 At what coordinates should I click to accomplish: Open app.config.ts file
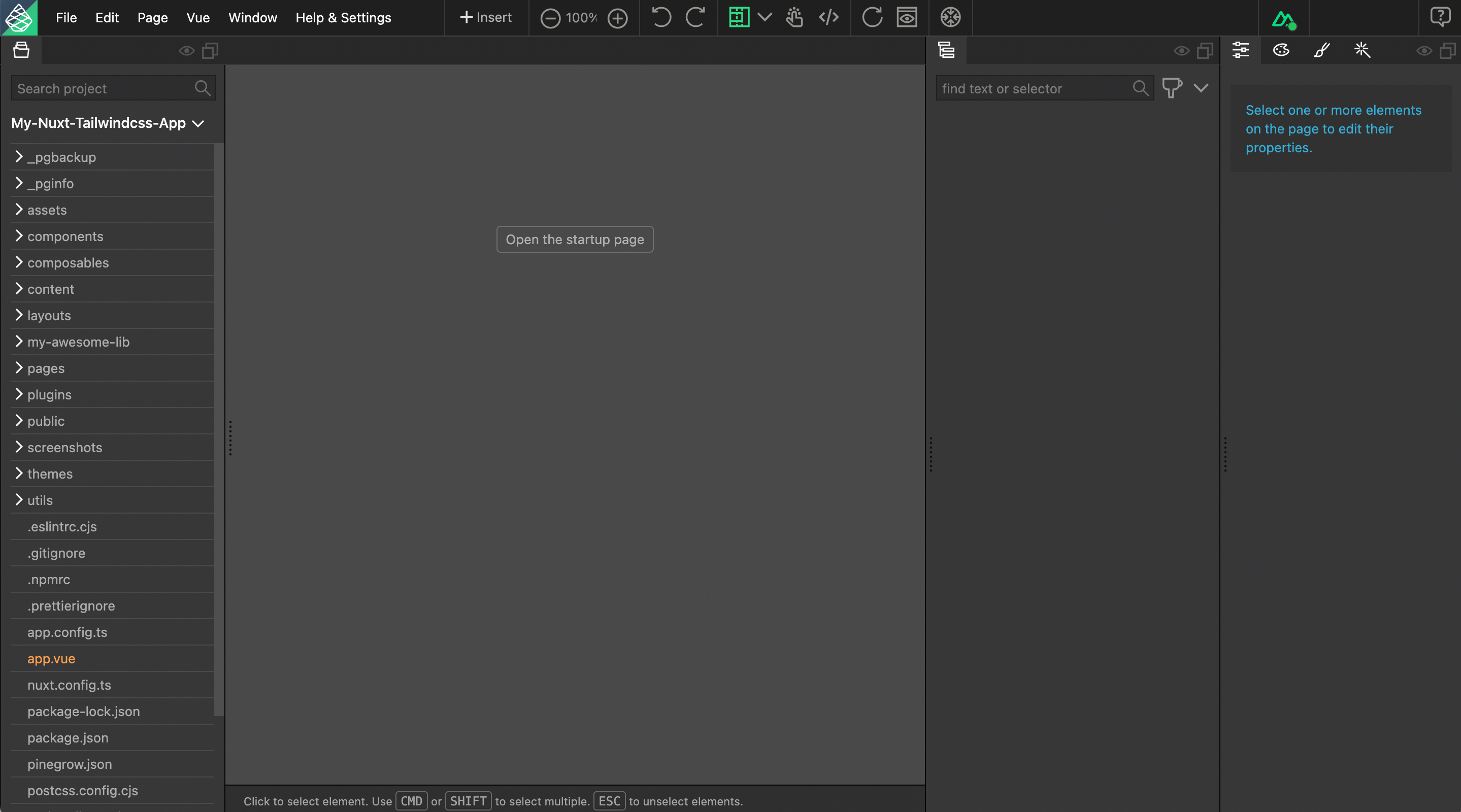(x=67, y=632)
